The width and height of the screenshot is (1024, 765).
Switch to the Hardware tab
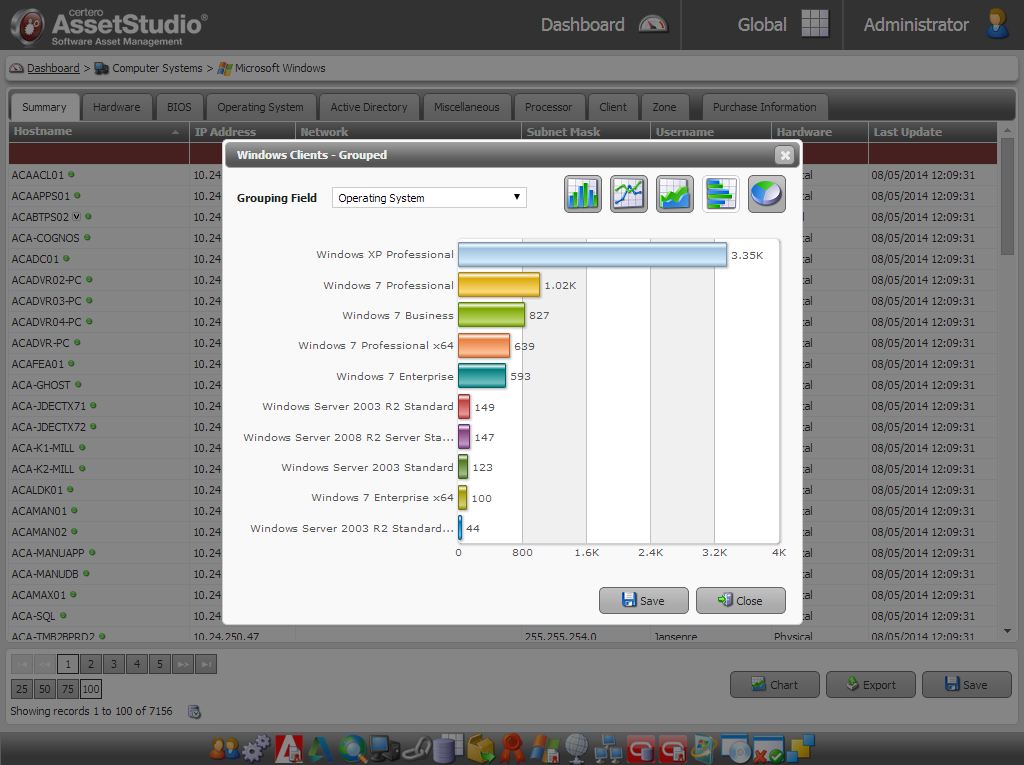tap(117, 107)
